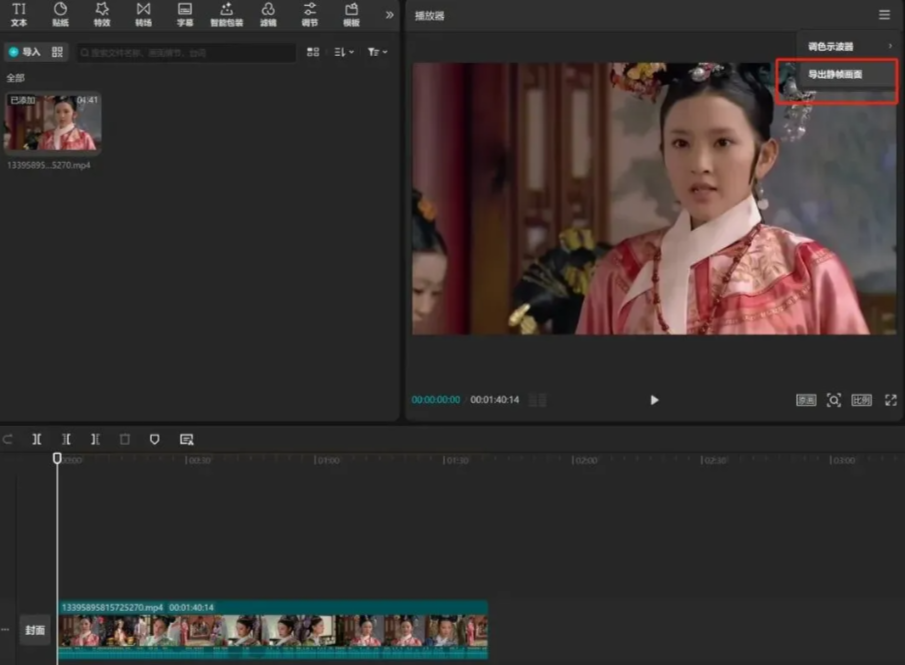Select the video clip on timeline

(273, 630)
